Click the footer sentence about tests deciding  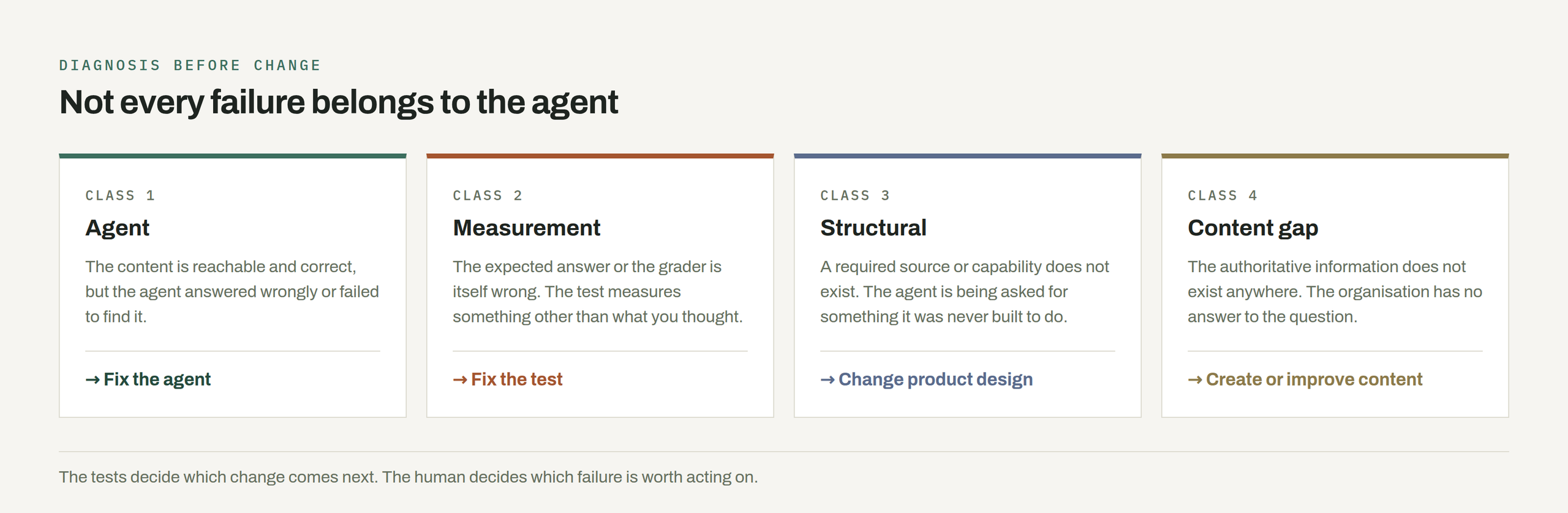pos(409,477)
